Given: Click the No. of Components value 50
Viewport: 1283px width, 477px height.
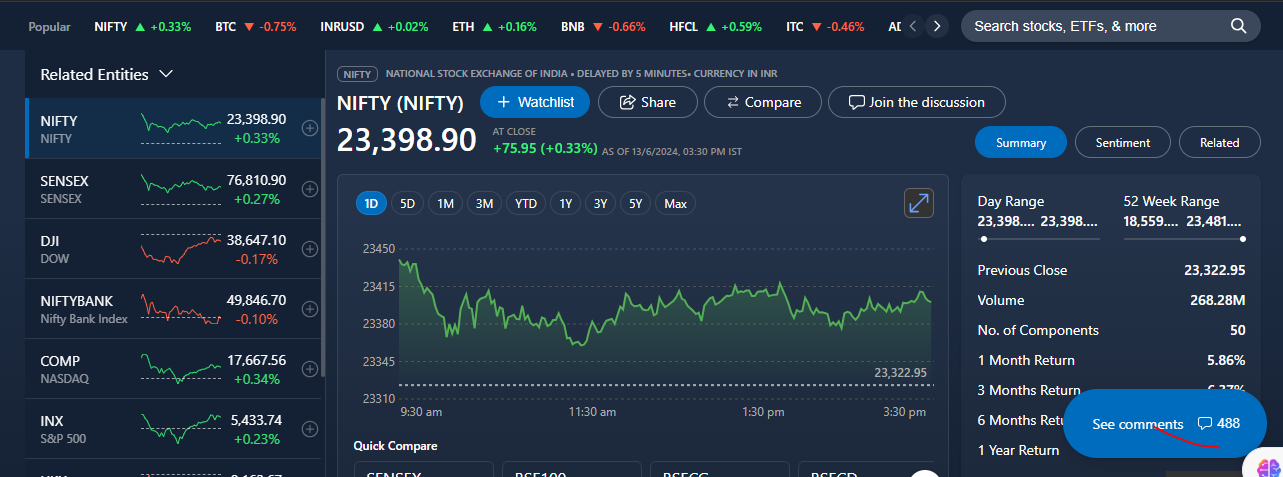Looking at the screenshot, I should [1238, 330].
